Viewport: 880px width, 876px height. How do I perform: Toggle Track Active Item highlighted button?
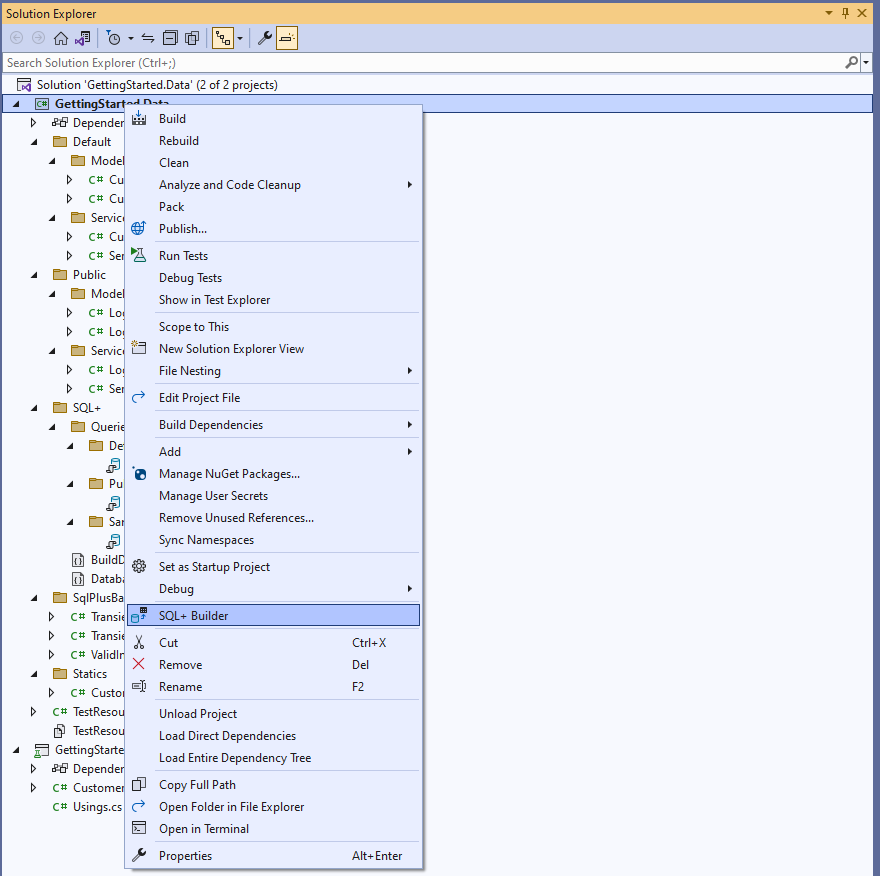(223, 38)
